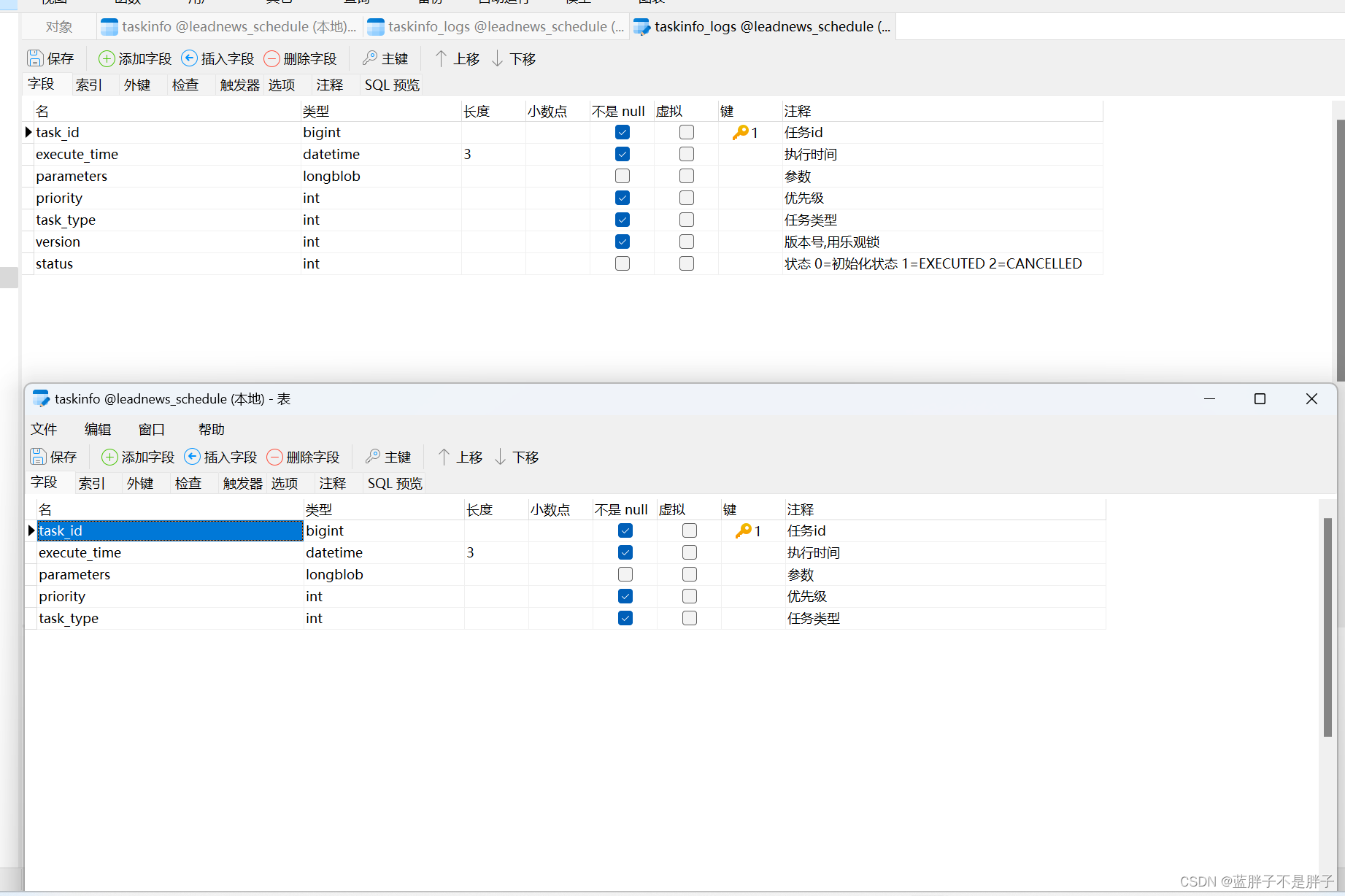Click primary key icon on top task_id row
Image resolution: width=1345 pixels, height=896 pixels.
pyautogui.click(x=740, y=132)
